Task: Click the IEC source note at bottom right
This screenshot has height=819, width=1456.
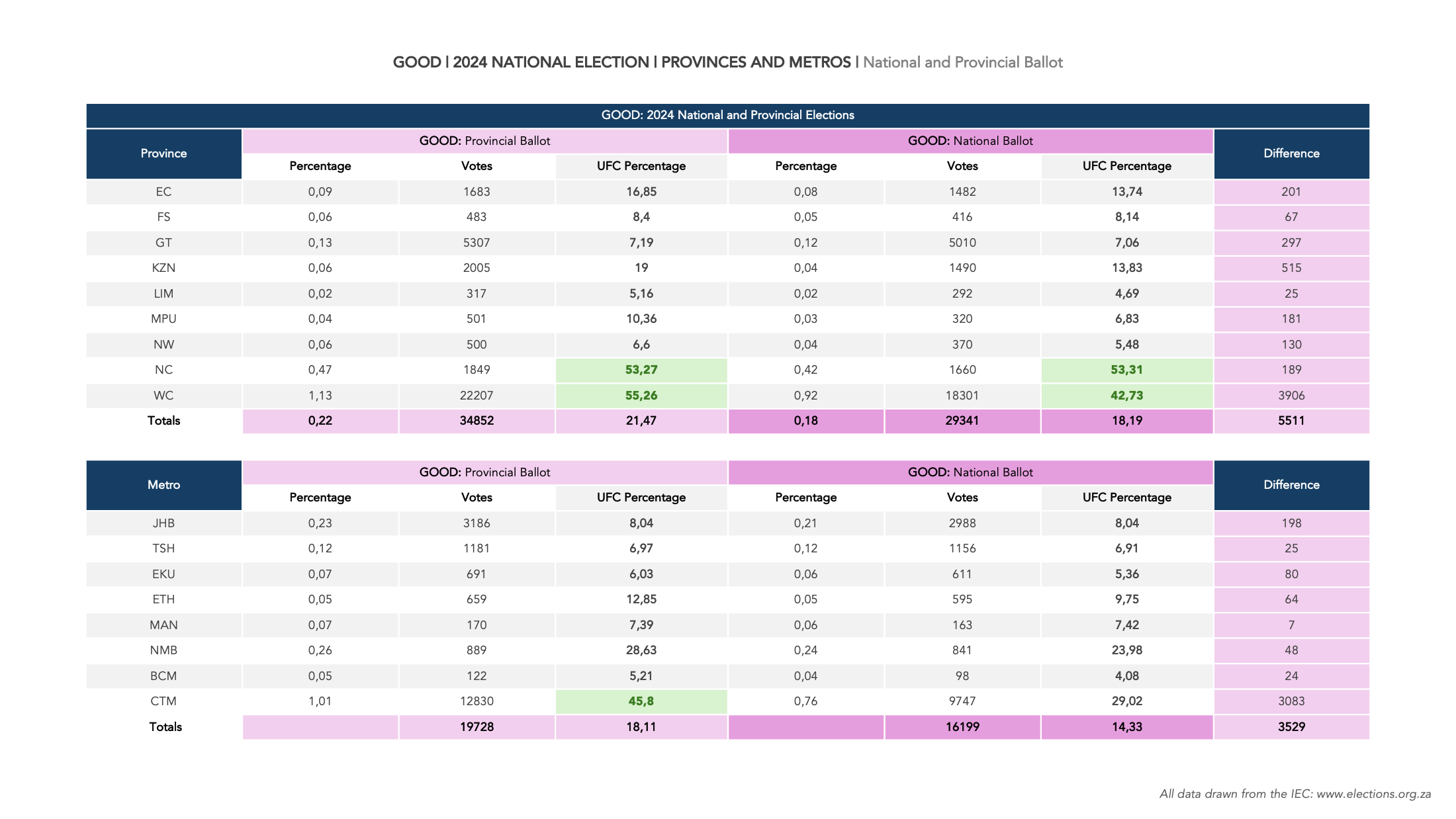Action: point(1295,794)
